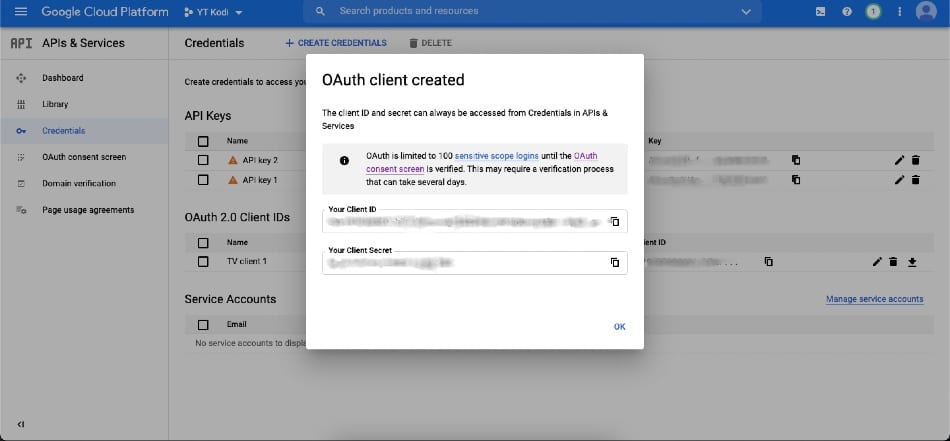This screenshot has width=950, height=441.
Task: Click the TV client 1 name
Action: 247,262
